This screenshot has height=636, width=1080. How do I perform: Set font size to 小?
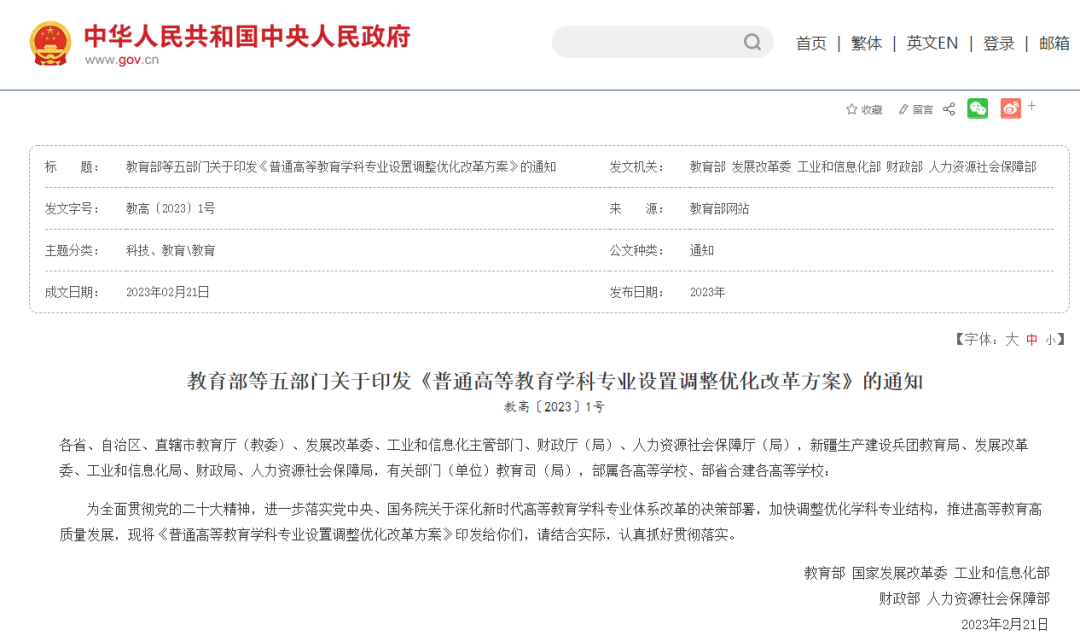(x=1050, y=340)
